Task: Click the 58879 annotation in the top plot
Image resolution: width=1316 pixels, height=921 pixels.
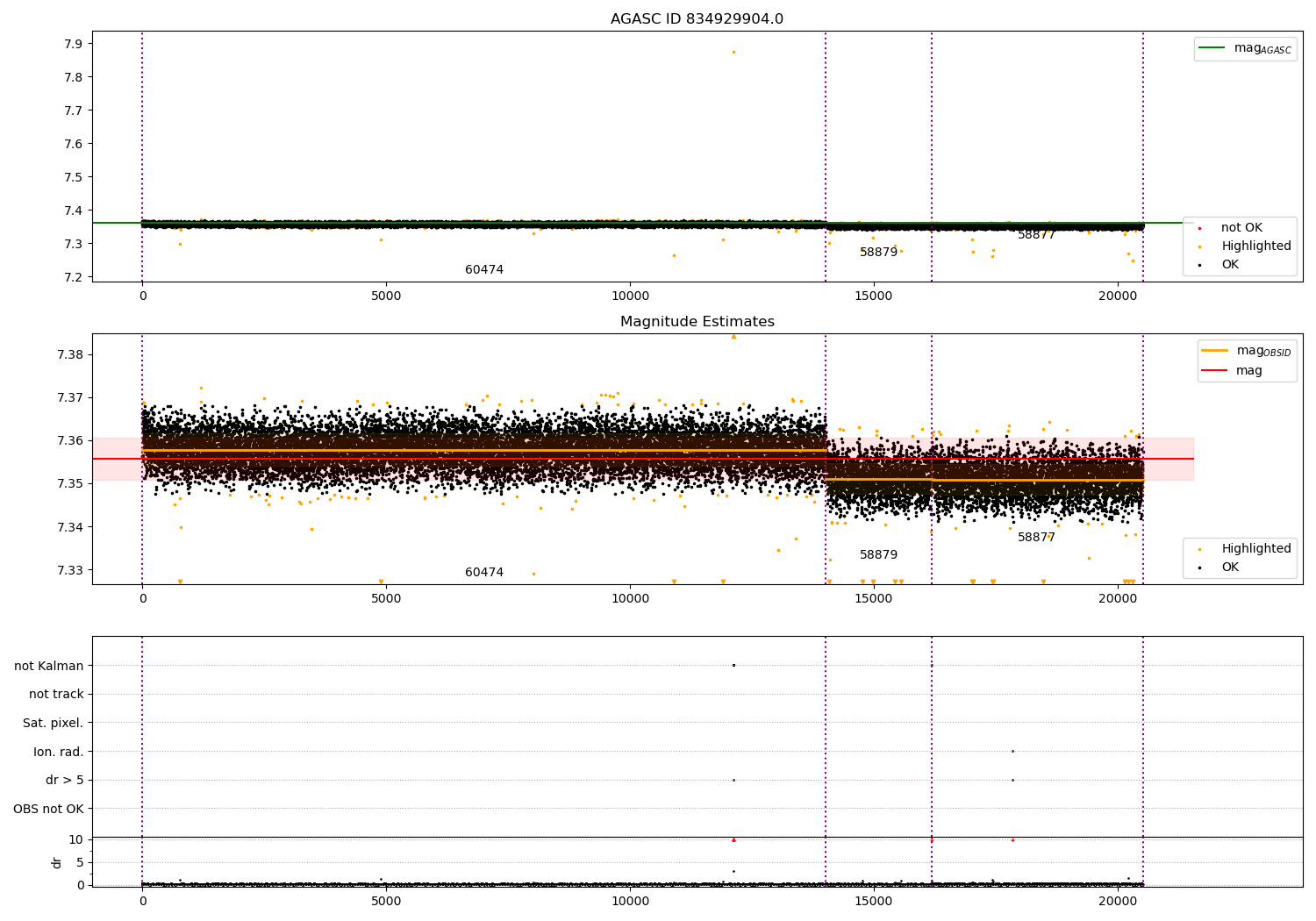Action: pyautogui.click(x=878, y=253)
